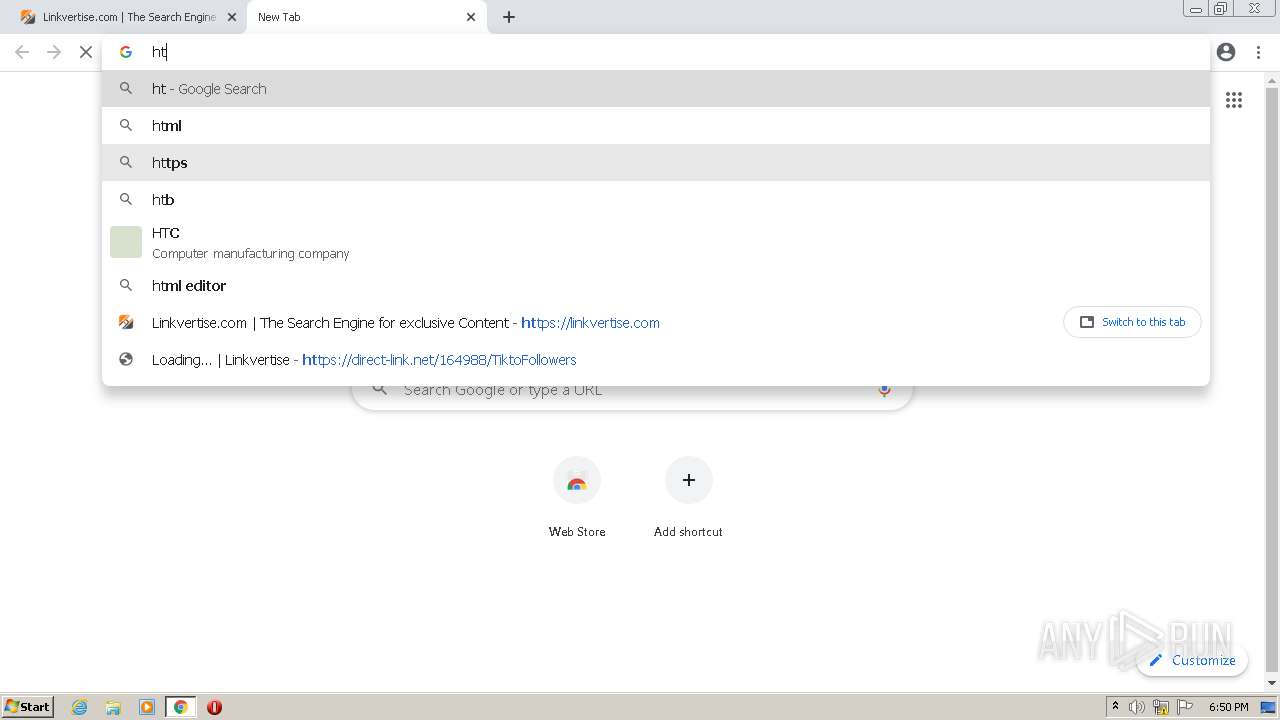The image size is (1280, 720).
Task: Close the New Tab tab
Action: (x=471, y=17)
